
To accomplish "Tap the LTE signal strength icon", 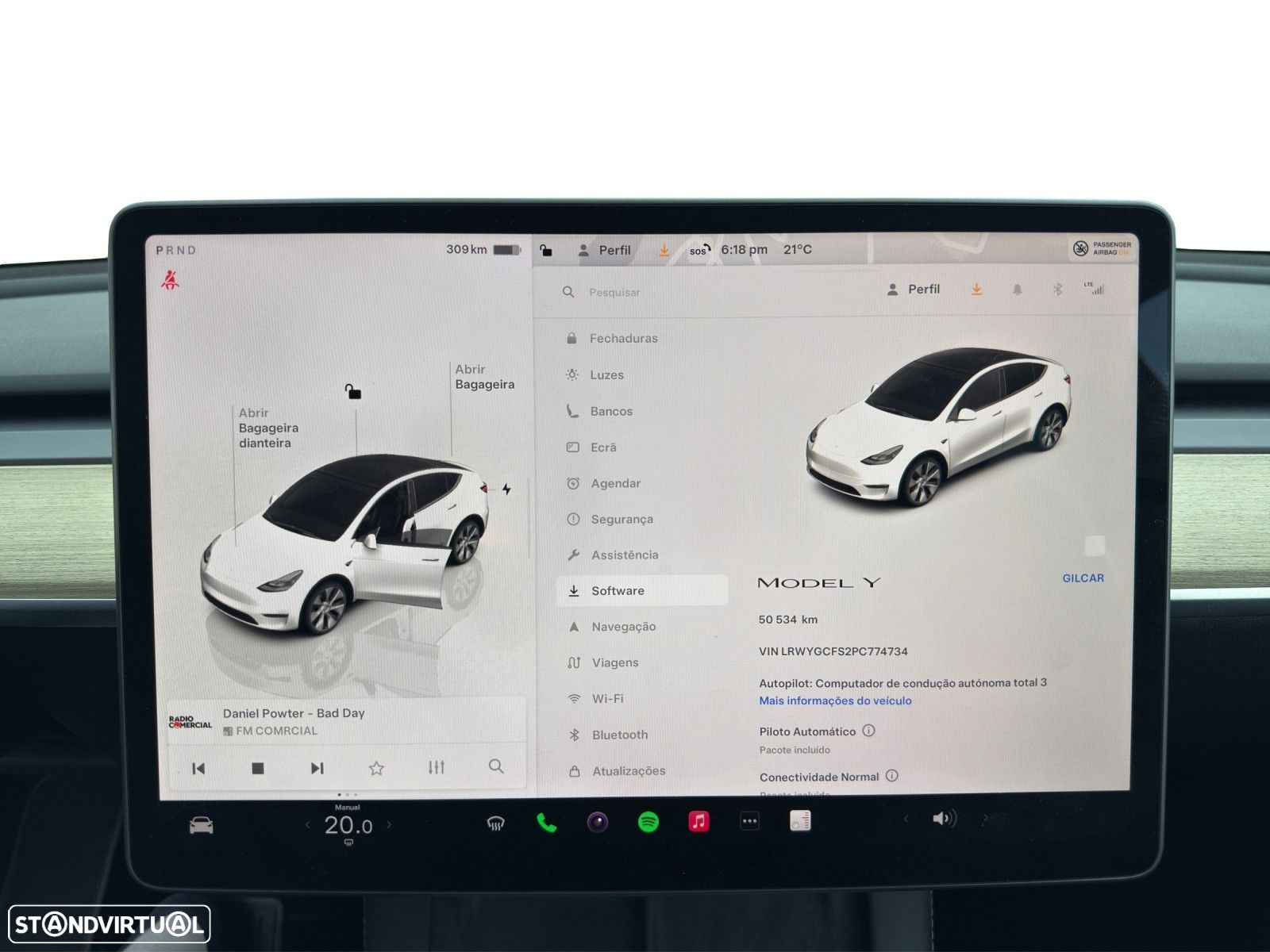I will [1094, 289].
